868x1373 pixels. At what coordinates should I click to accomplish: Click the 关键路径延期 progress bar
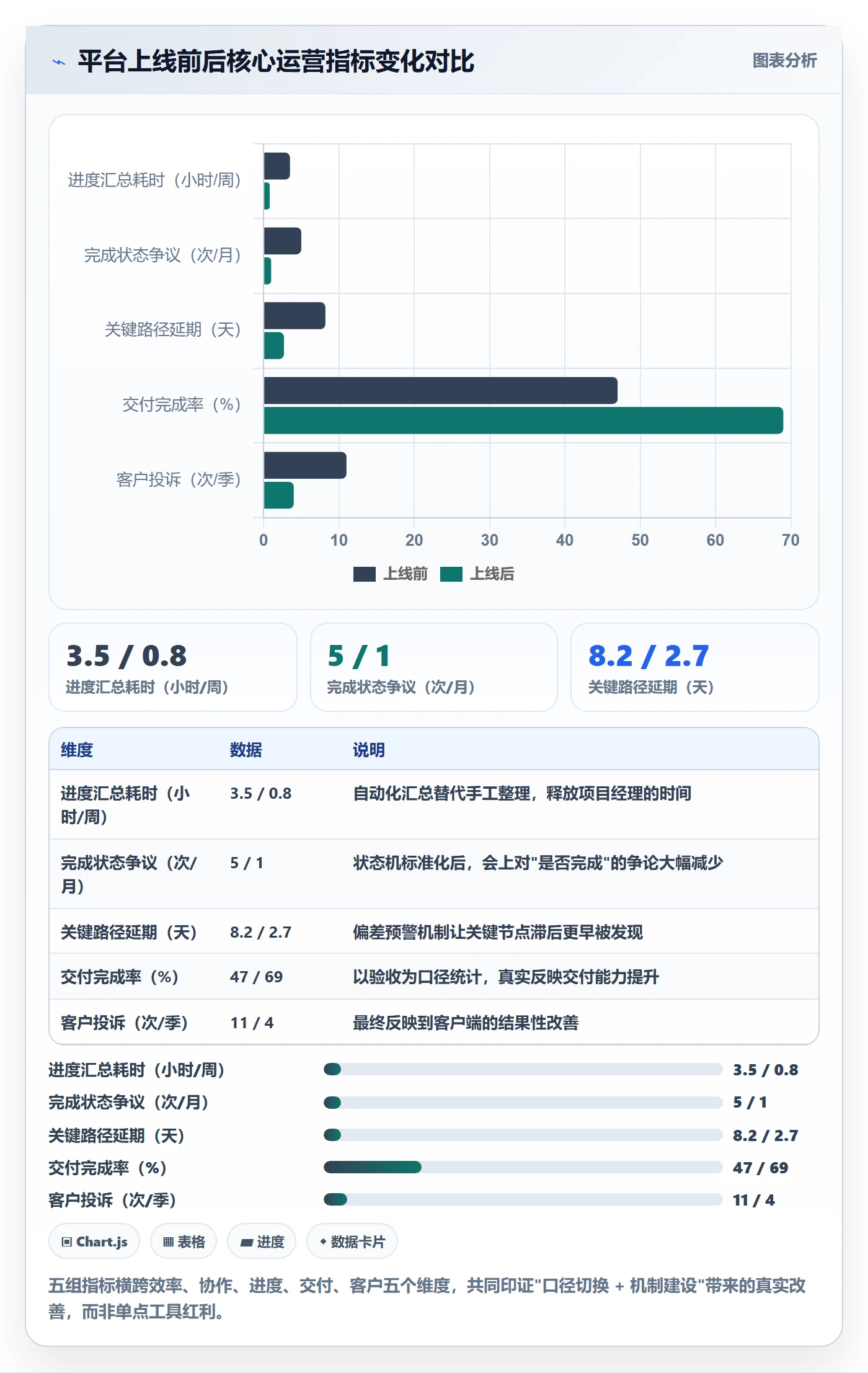(523, 1135)
